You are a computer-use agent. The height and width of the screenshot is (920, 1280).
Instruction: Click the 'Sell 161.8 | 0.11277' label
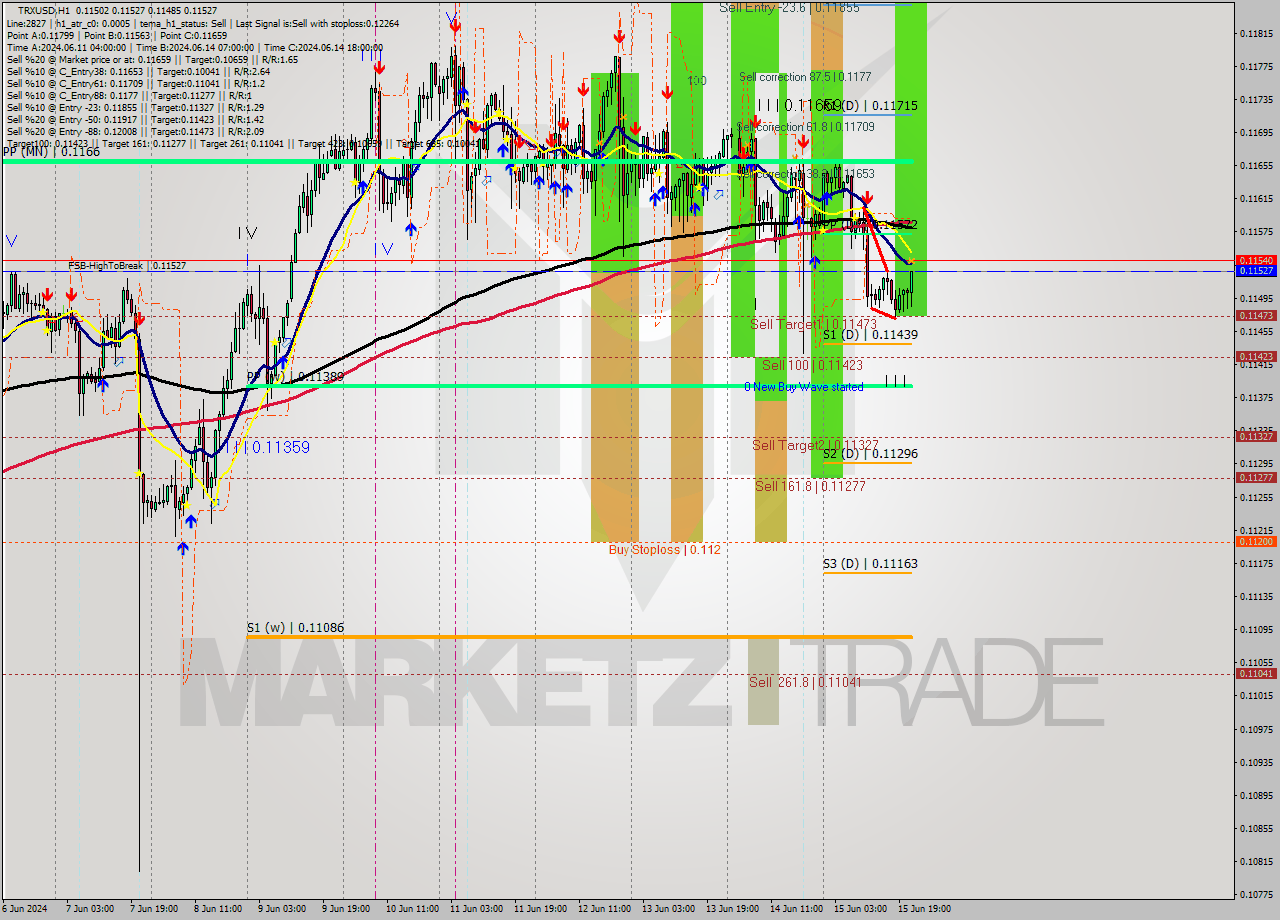[x=810, y=487]
